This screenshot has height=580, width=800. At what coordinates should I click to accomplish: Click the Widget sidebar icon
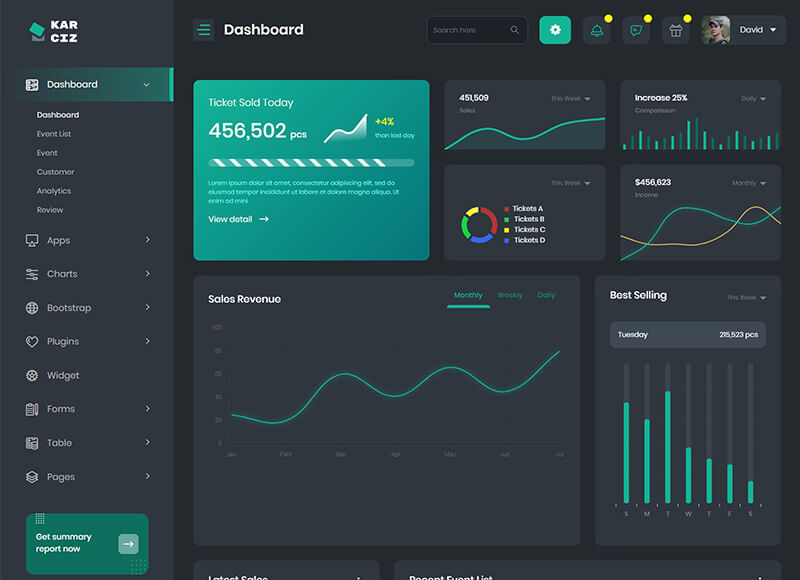tap(32, 375)
